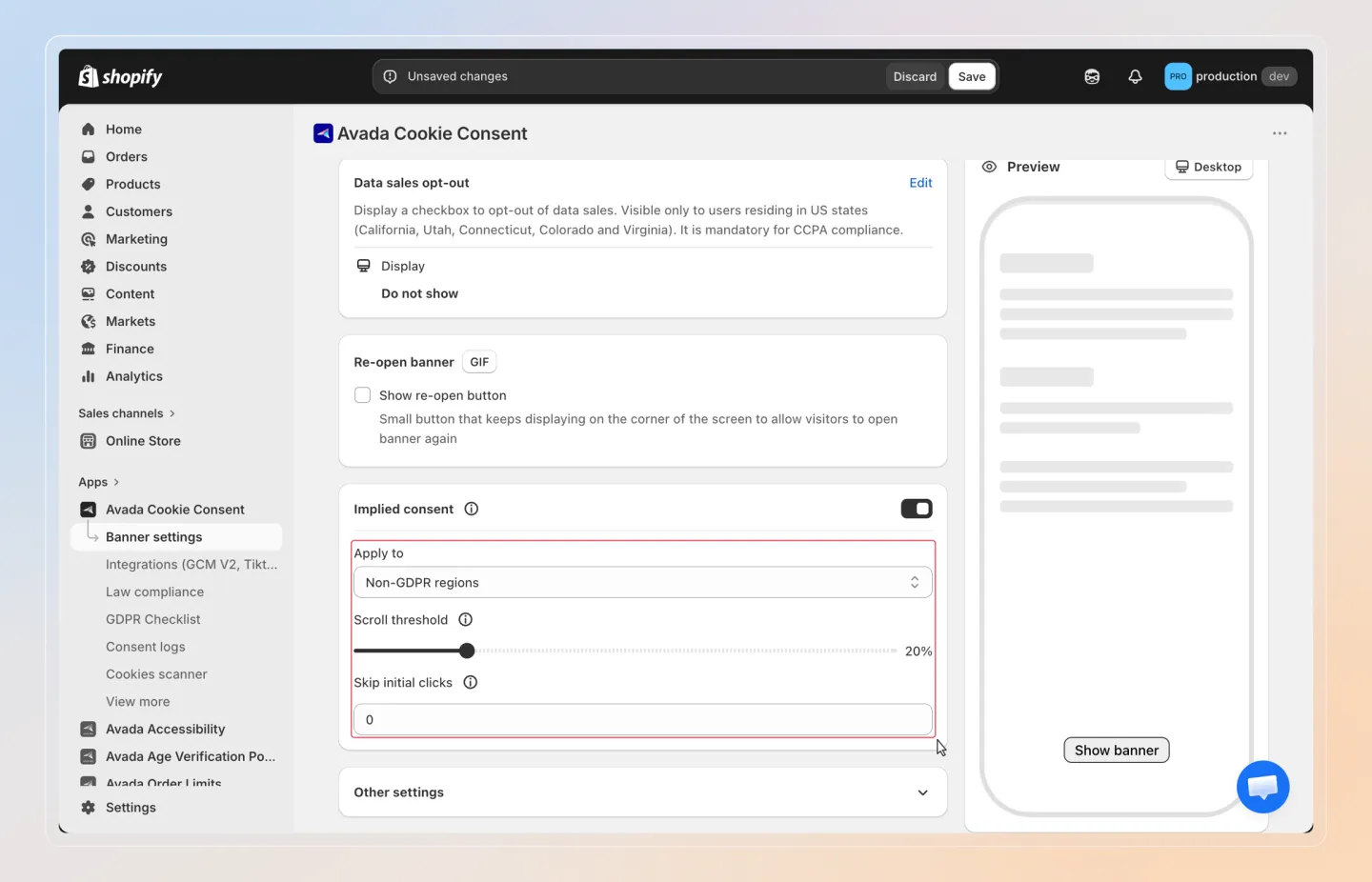
Task: Click the Customers person icon
Action: tap(89, 211)
